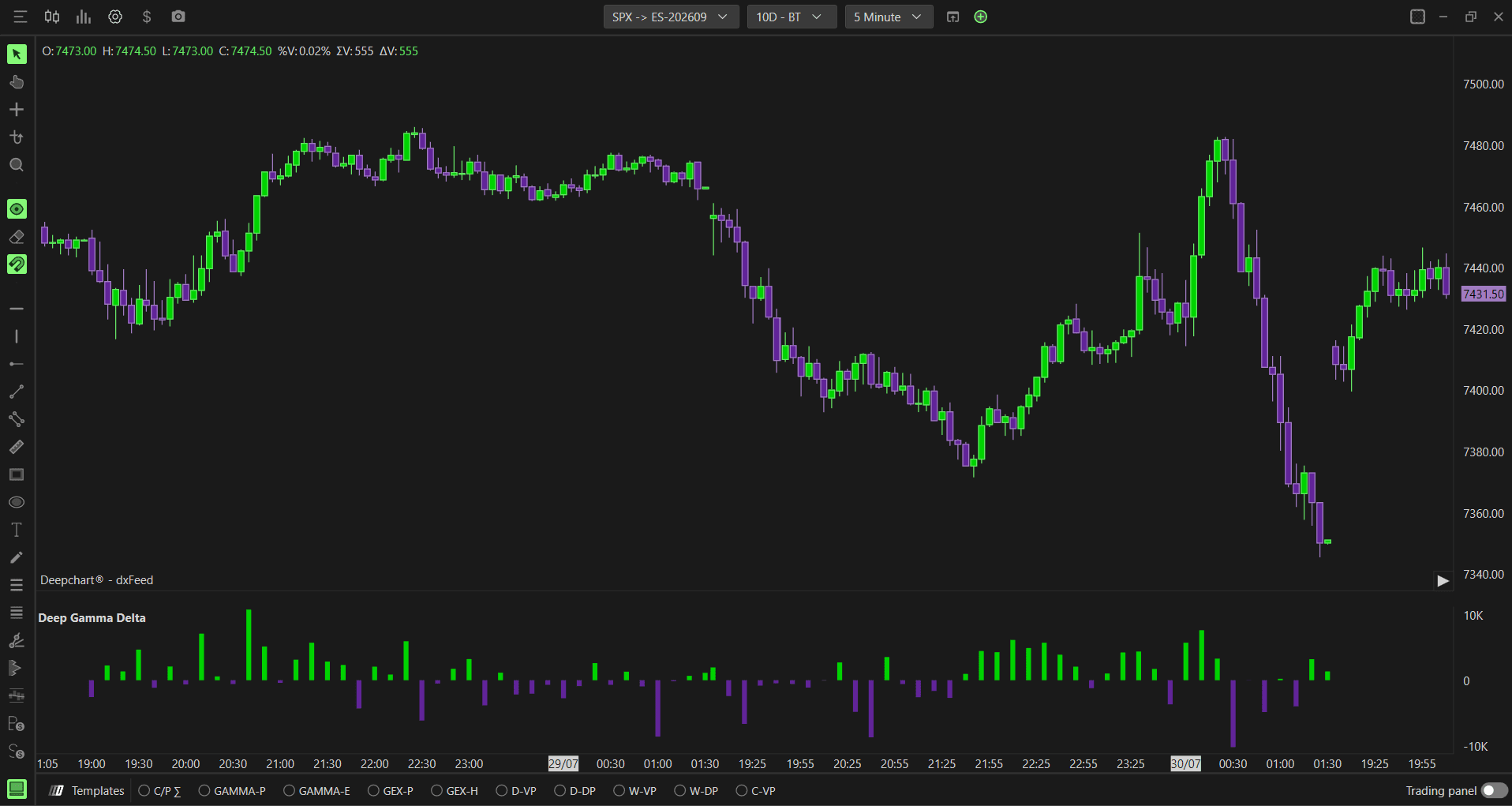Click the square layout icon near window controls
Screen dimensions: 1512x806
click(x=1417, y=17)
